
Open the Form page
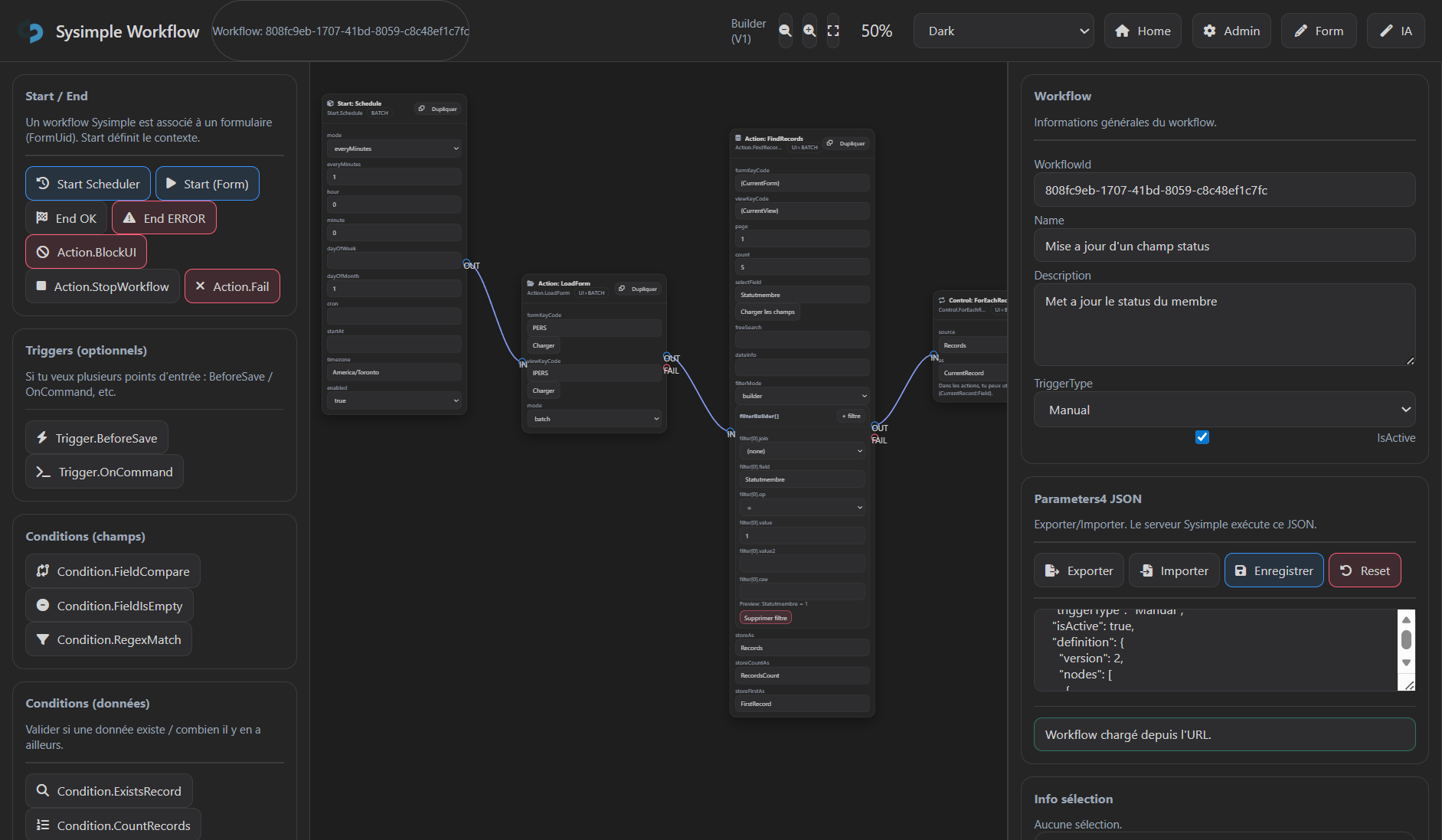(1319, 31)
